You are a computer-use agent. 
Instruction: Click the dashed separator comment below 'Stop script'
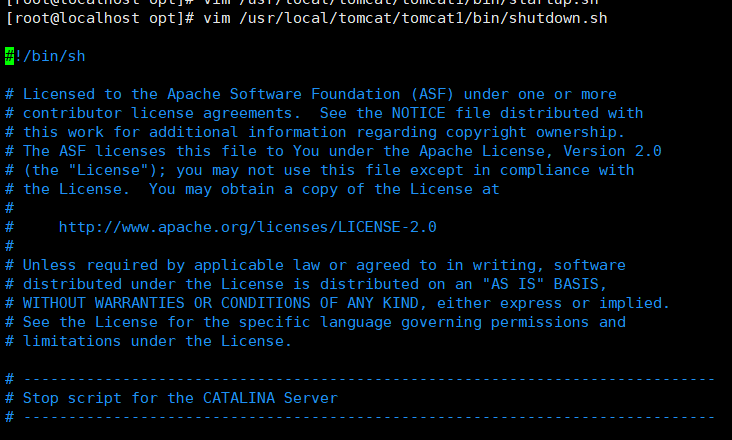pos(360,417)
